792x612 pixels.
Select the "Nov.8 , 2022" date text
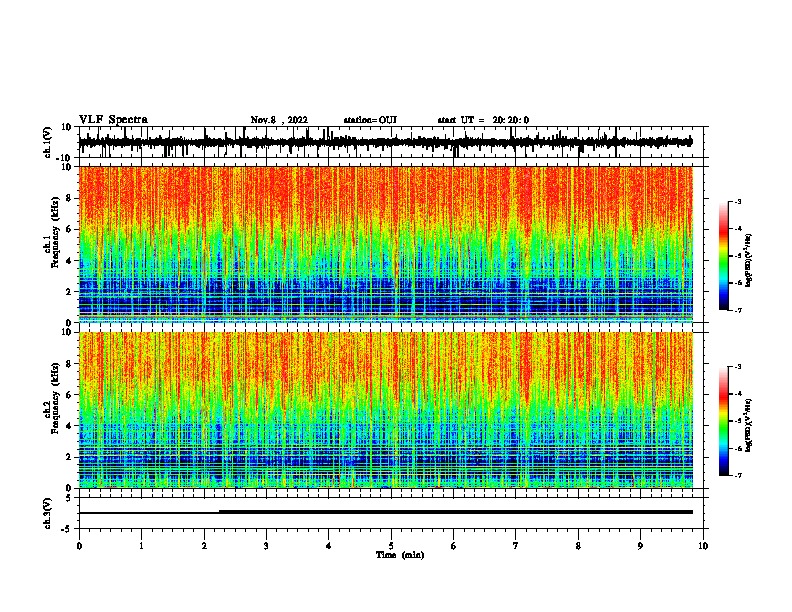pos(279,120)
